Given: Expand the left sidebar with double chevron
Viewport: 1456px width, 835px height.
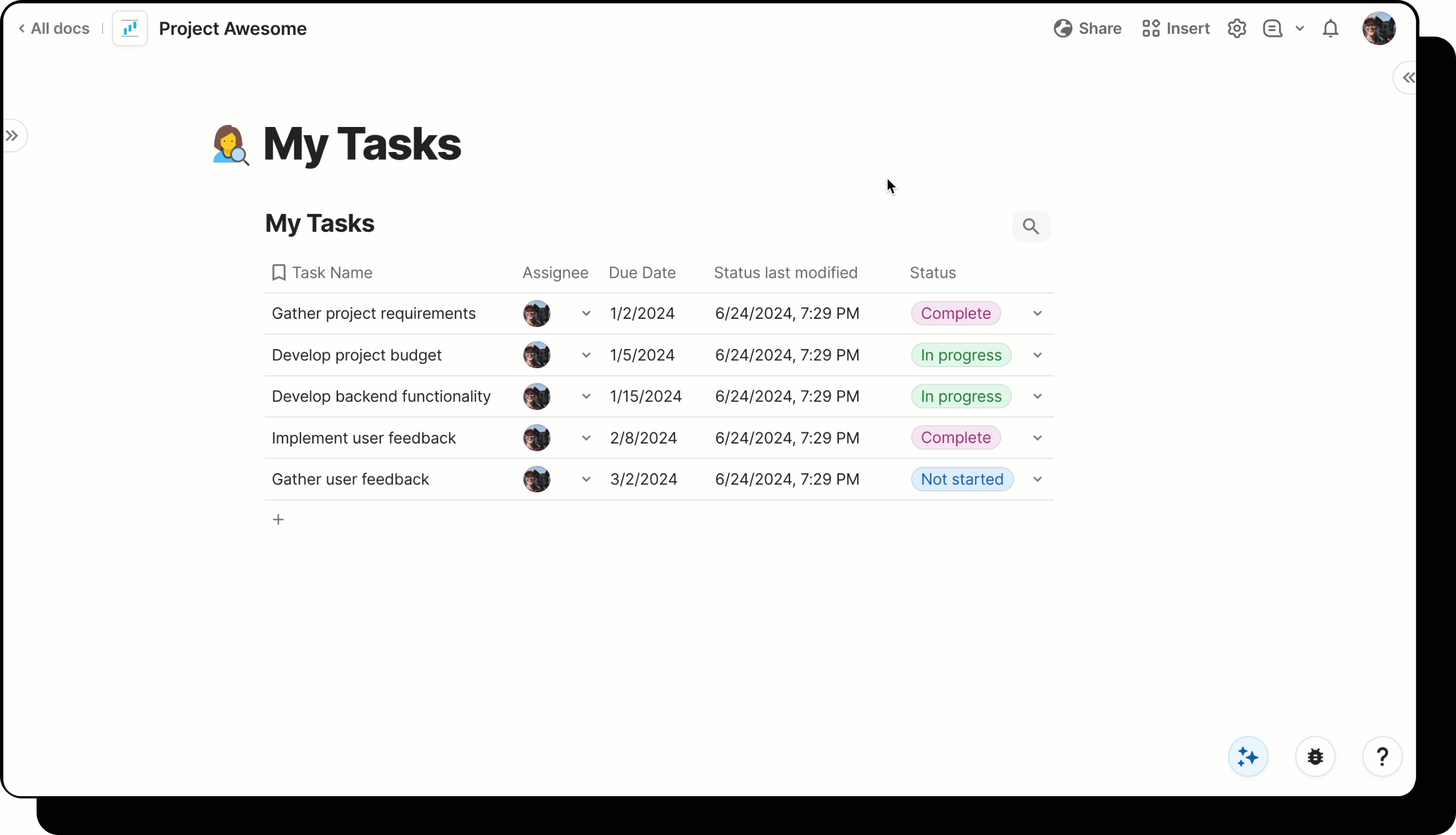Looking at the screenshot, I should pos(13,135).
